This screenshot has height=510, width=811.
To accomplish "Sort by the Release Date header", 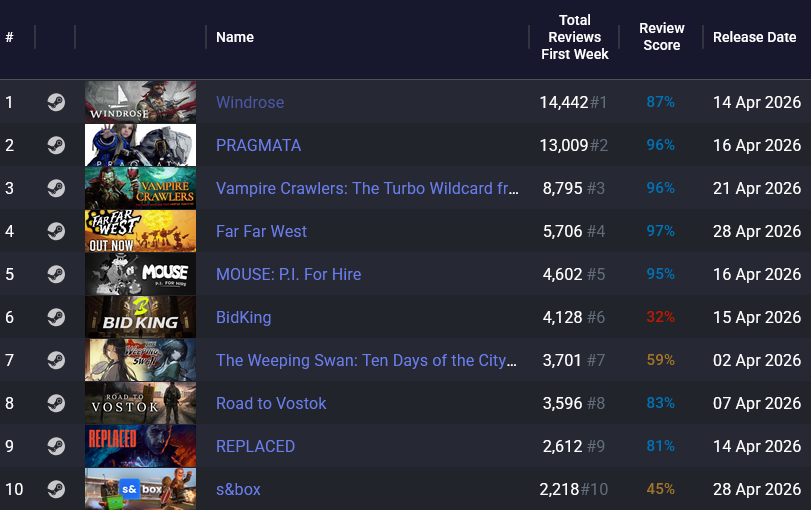I will click(x=755, y=37).
